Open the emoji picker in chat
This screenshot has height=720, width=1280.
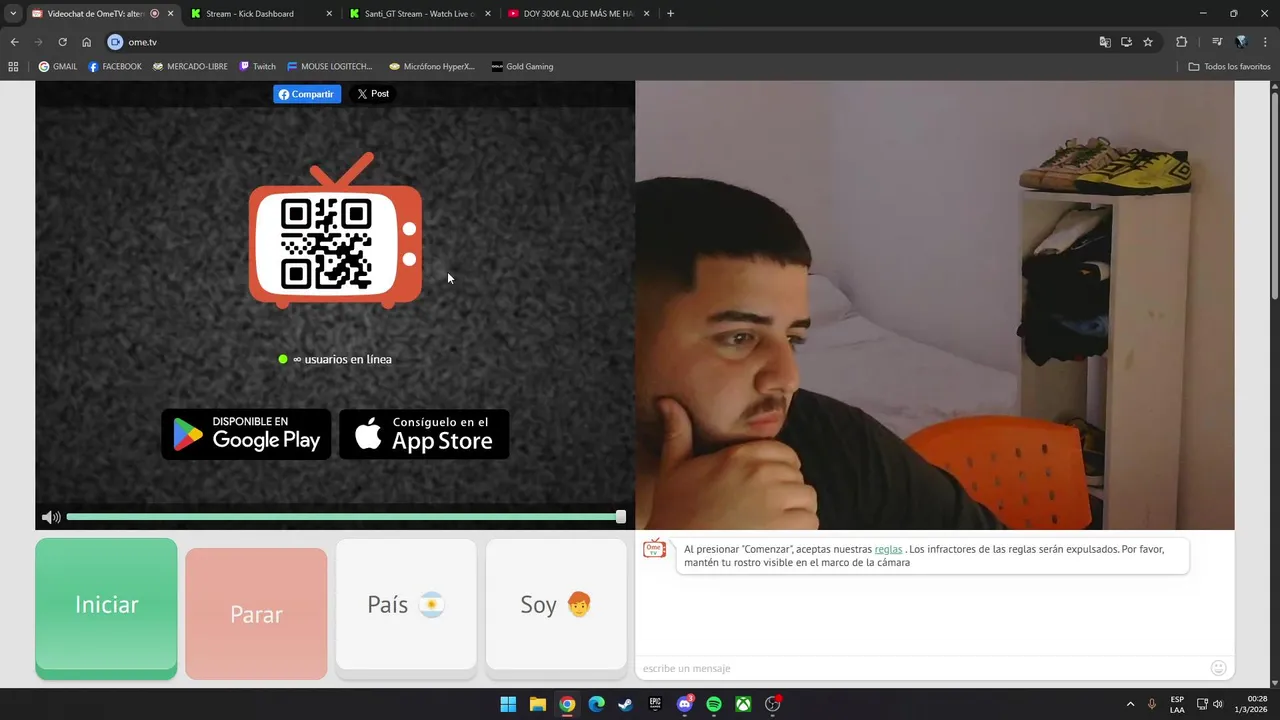(x=1218, y=668)
